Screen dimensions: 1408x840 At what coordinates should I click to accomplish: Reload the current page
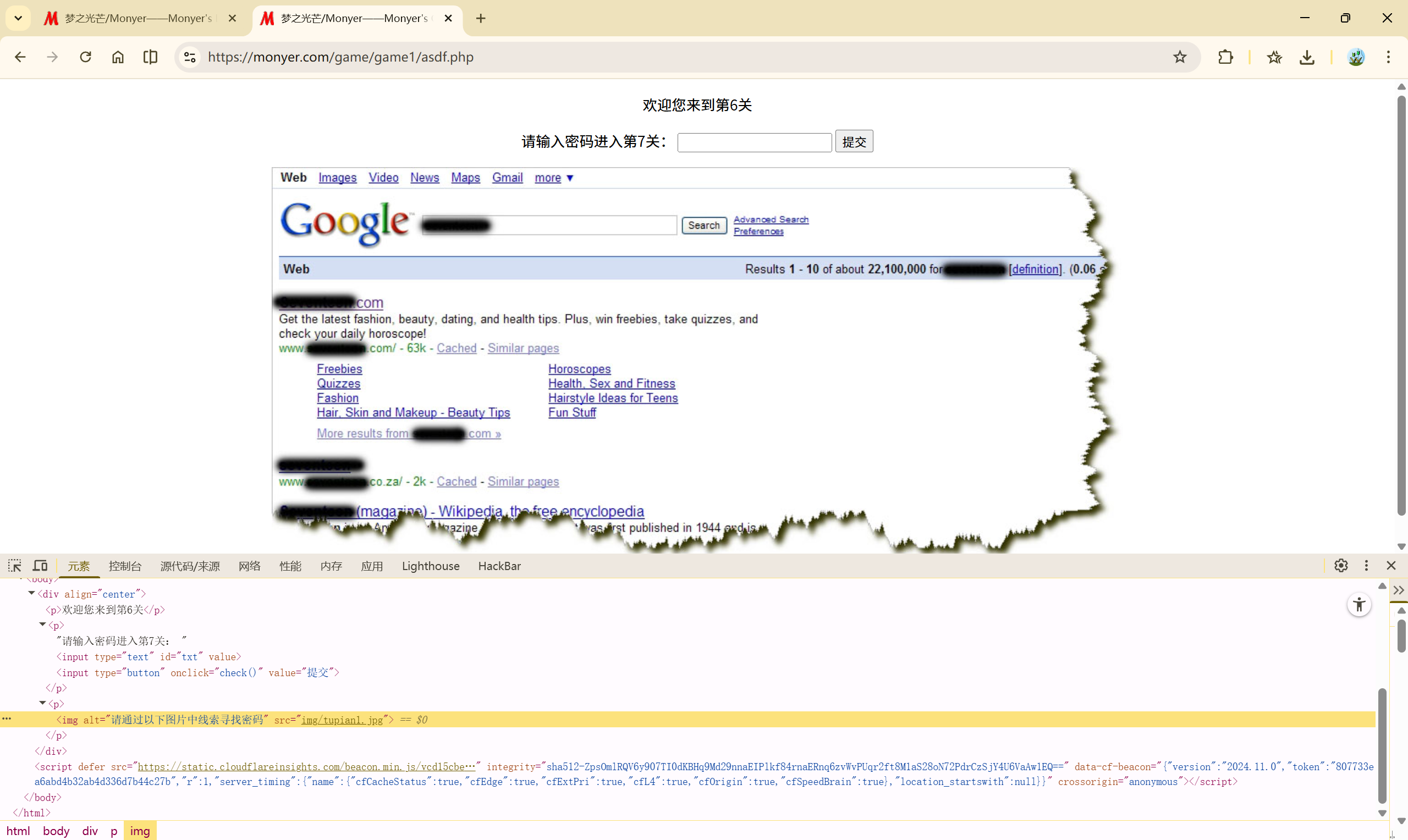pyautogui.click(x=85, y=57)
